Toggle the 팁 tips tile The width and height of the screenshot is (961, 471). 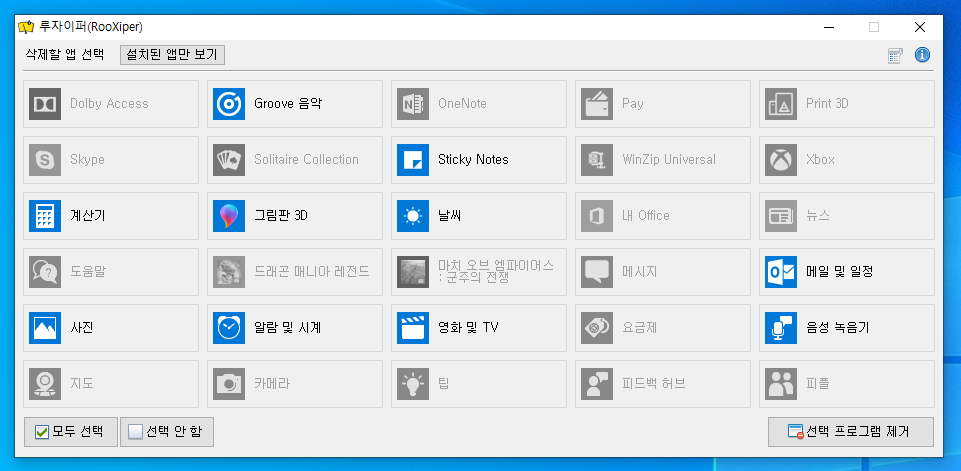click(479, 384)
